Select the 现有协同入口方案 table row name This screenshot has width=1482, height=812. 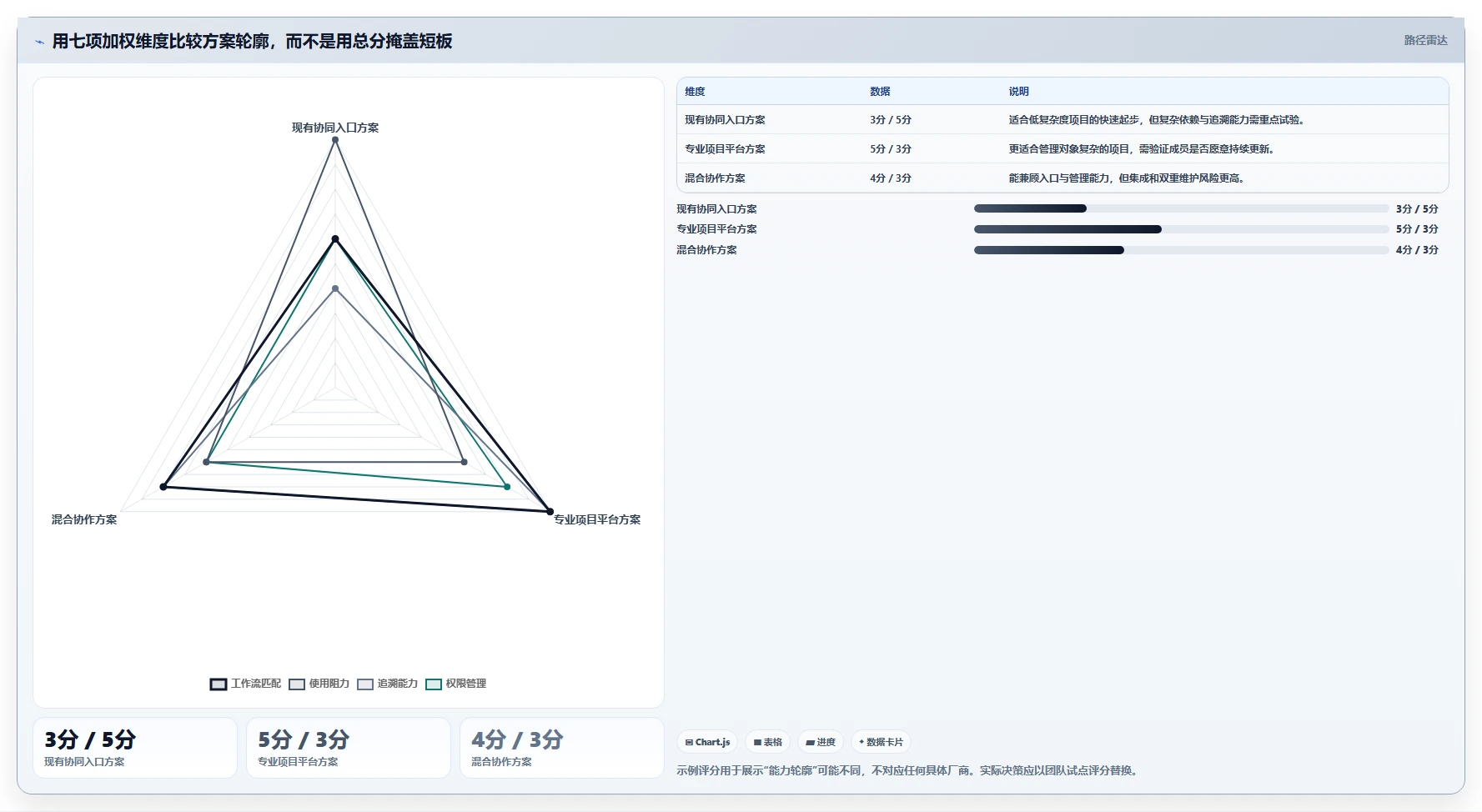click(725, 120)
